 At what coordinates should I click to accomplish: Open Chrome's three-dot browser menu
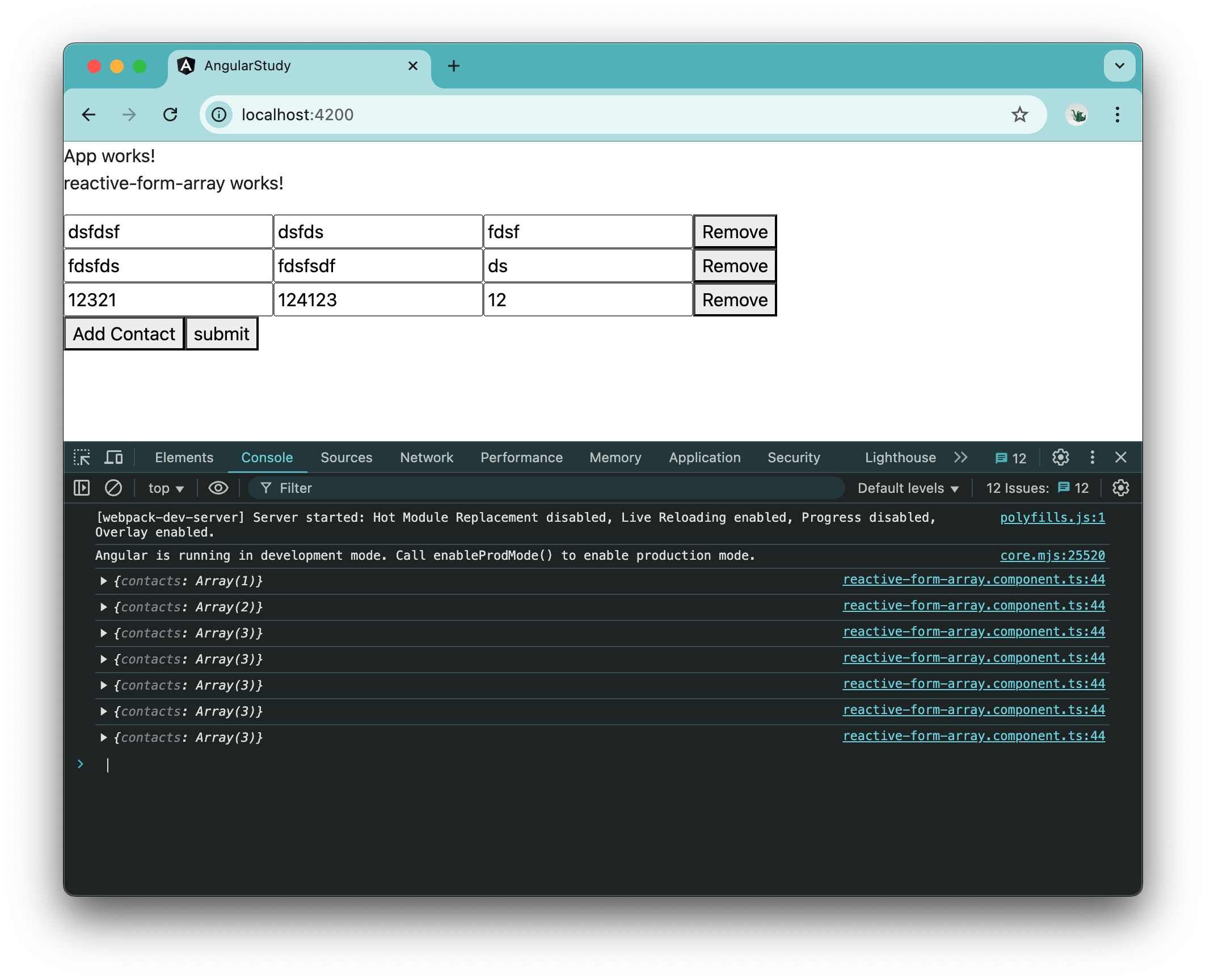click(1117, 115)
